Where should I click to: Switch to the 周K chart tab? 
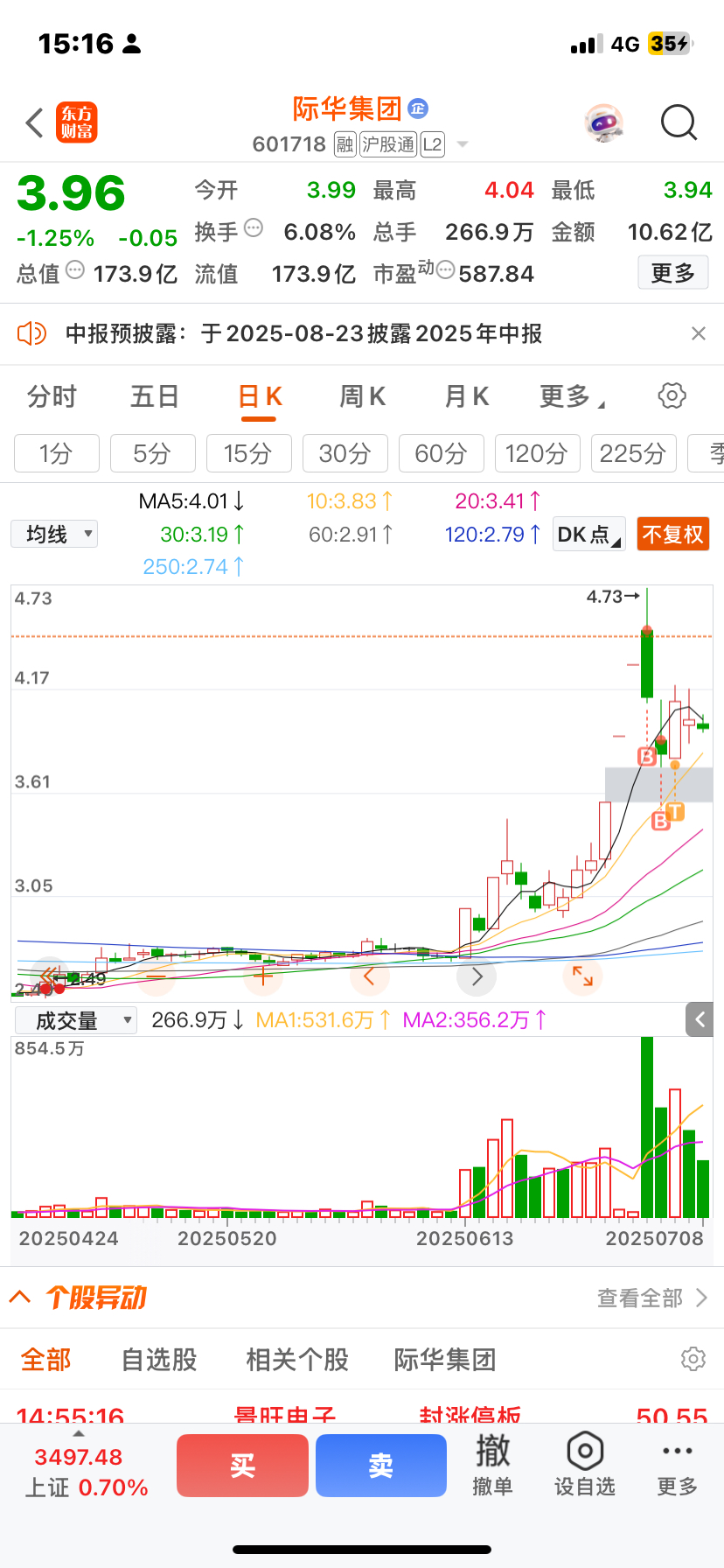pos(362,396)
